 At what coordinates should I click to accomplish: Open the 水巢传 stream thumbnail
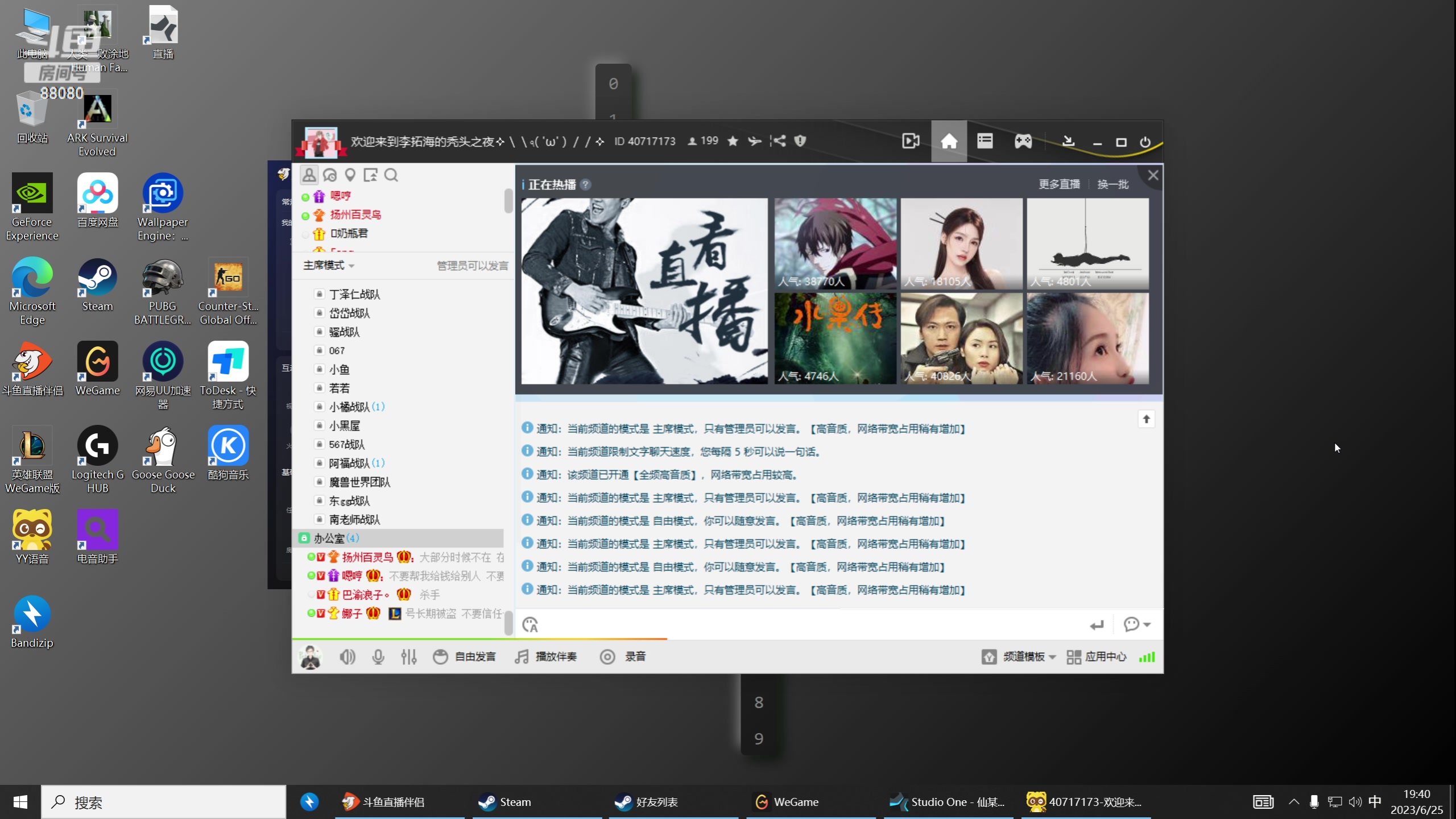tap(835, 338)
